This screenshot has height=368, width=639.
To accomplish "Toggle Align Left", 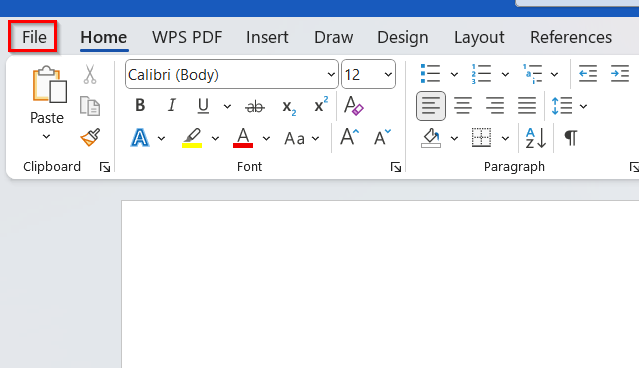I will pyautogui.click(x=431, y=106).
